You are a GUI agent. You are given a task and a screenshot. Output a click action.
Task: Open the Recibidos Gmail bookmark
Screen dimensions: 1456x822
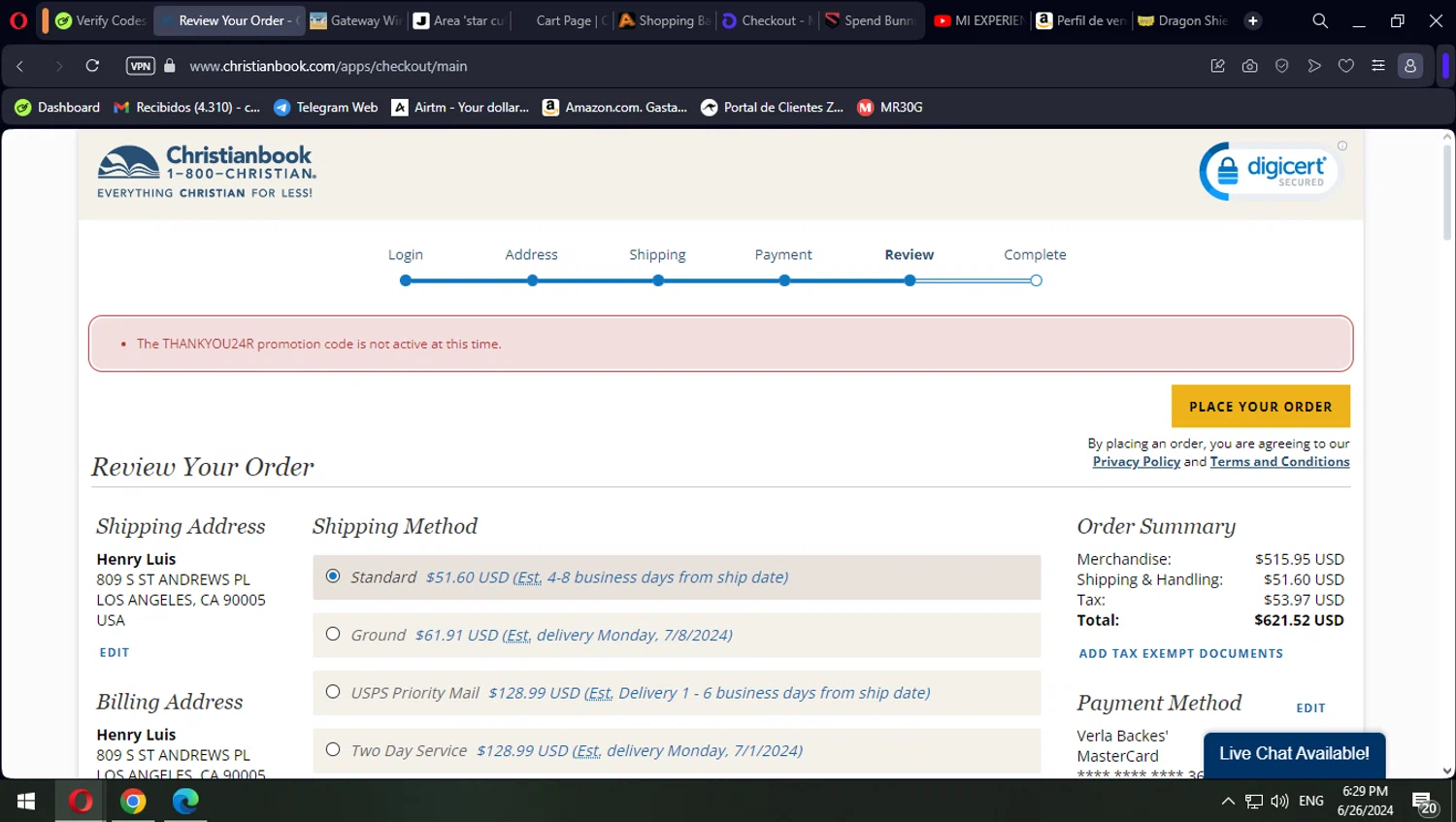(187, 108)
